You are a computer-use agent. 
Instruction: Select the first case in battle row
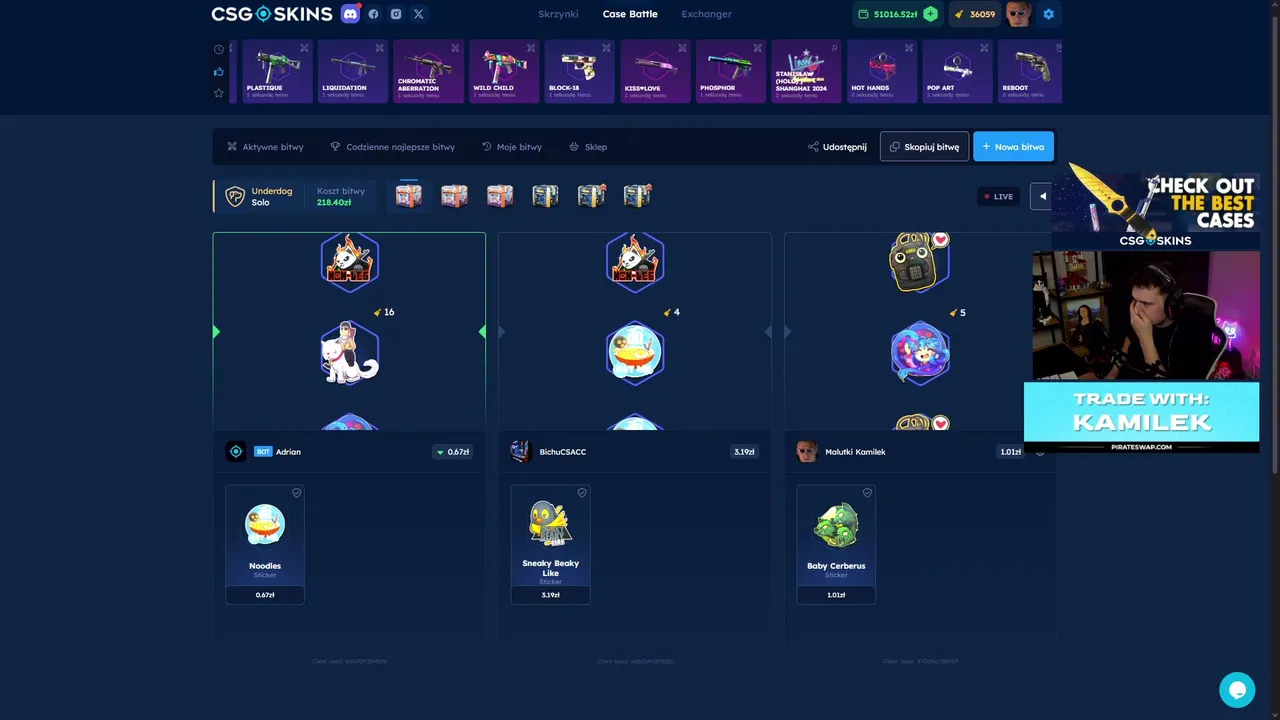pos(408,195)
